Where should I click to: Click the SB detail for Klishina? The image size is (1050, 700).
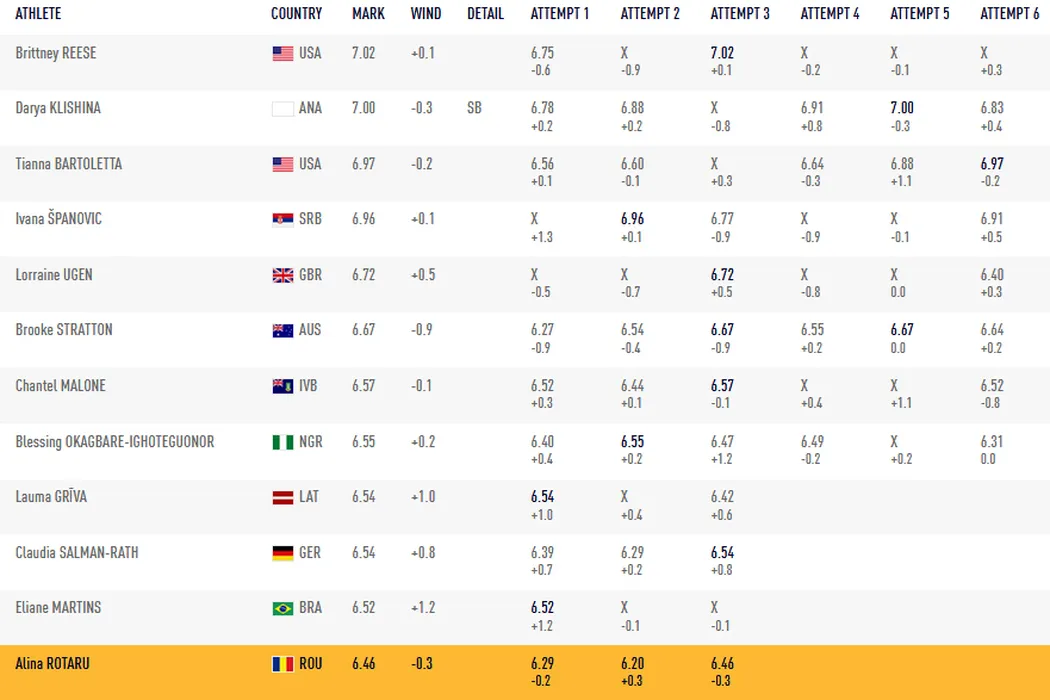[474, 108]
